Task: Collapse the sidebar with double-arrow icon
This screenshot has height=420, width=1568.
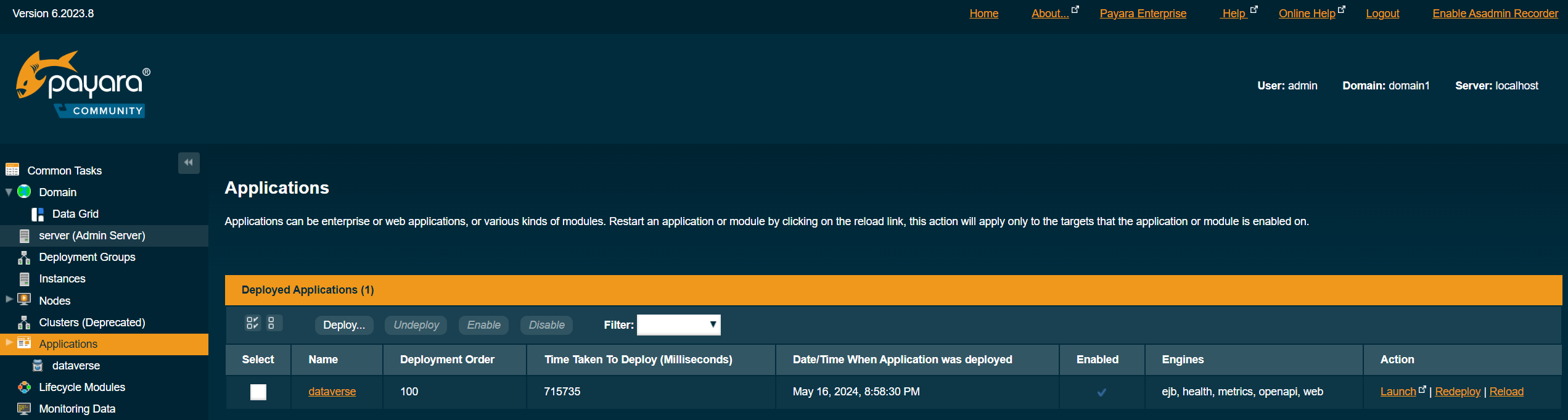Action: coord(189,163)
